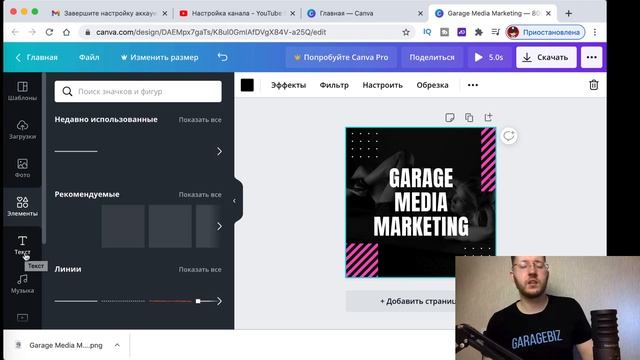Go to the Chrome home page
The image size is (640, 360).
tap(66, 32)
